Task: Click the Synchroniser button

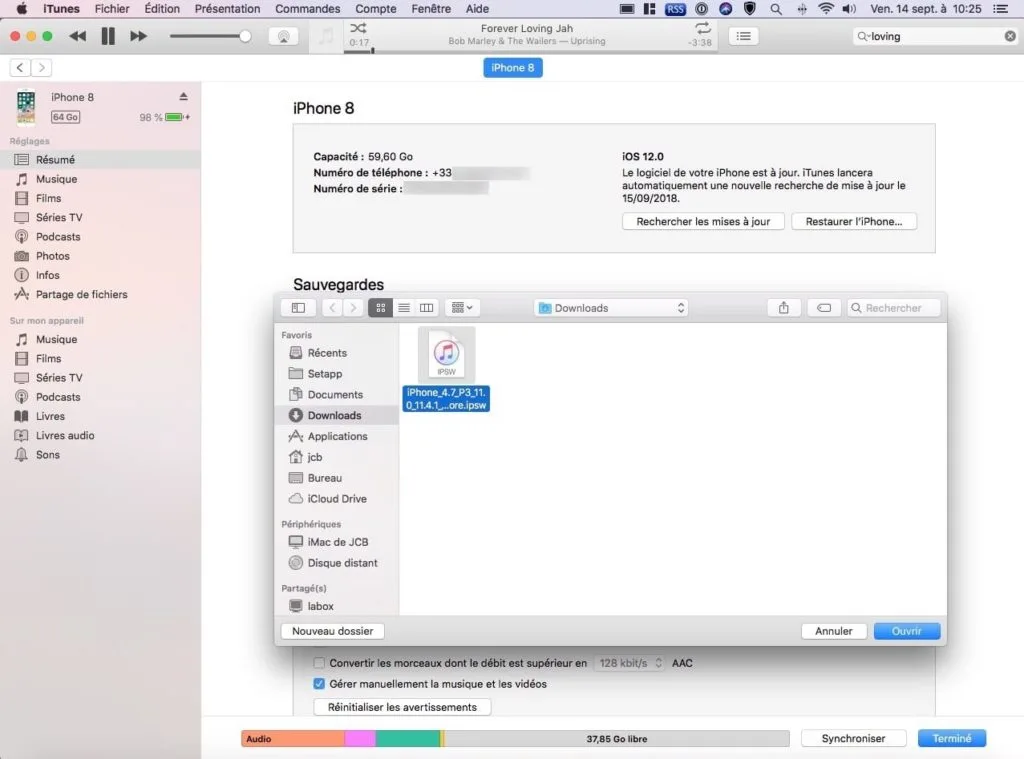Action: (x=853, y=739)
